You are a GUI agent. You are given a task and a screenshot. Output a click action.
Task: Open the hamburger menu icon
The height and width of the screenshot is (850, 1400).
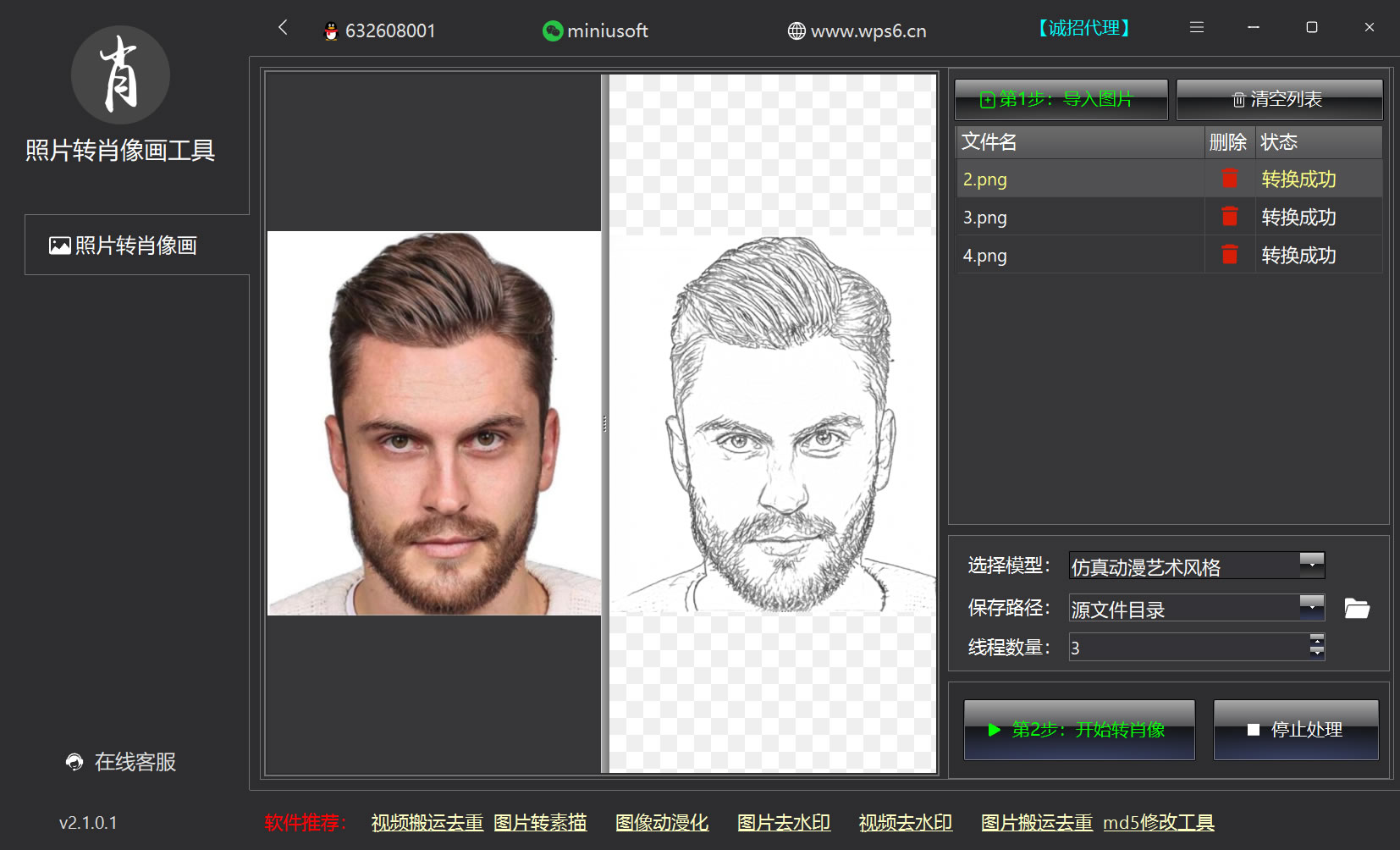(x=1196, y=28)
